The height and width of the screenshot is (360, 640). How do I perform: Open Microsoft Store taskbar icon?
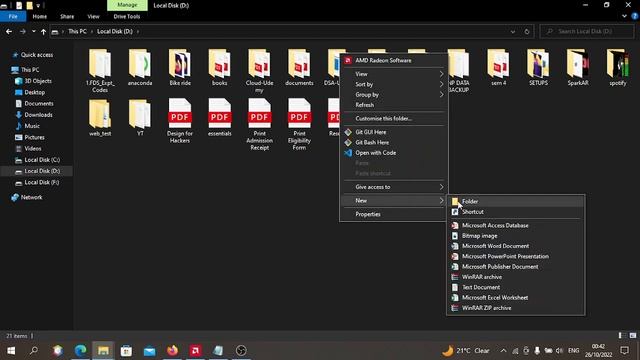[x=126, y=350]
